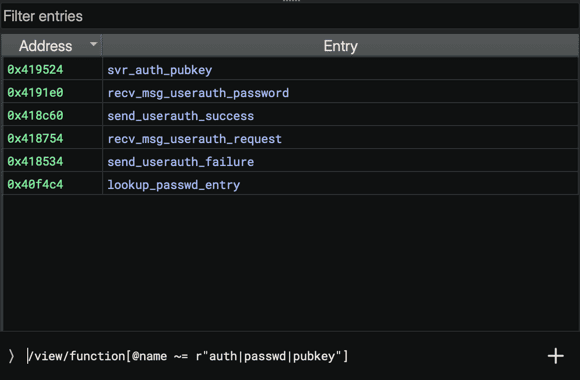The image size is (580, 380).
Task: Select address 0x419524
Action: click(x=36, y=70)
